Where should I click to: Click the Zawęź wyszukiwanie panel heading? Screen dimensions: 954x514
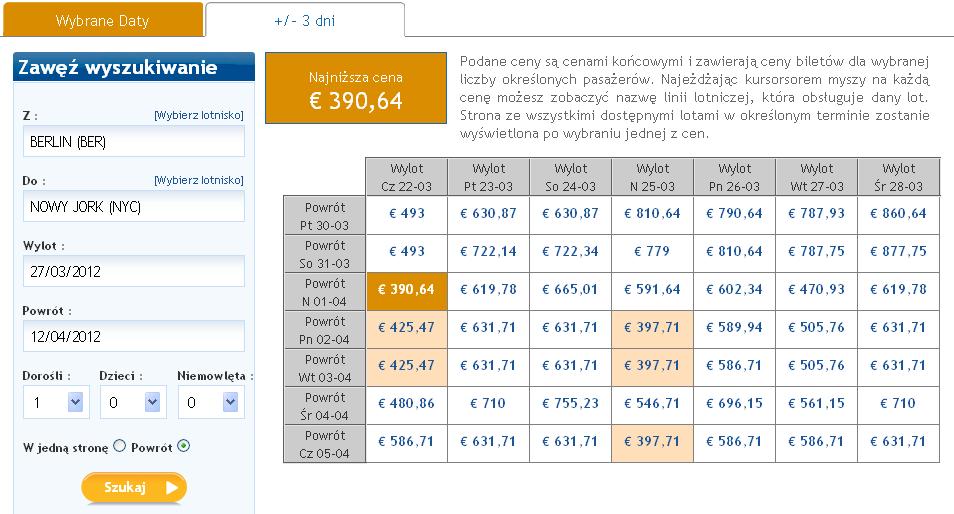point(134,67)
